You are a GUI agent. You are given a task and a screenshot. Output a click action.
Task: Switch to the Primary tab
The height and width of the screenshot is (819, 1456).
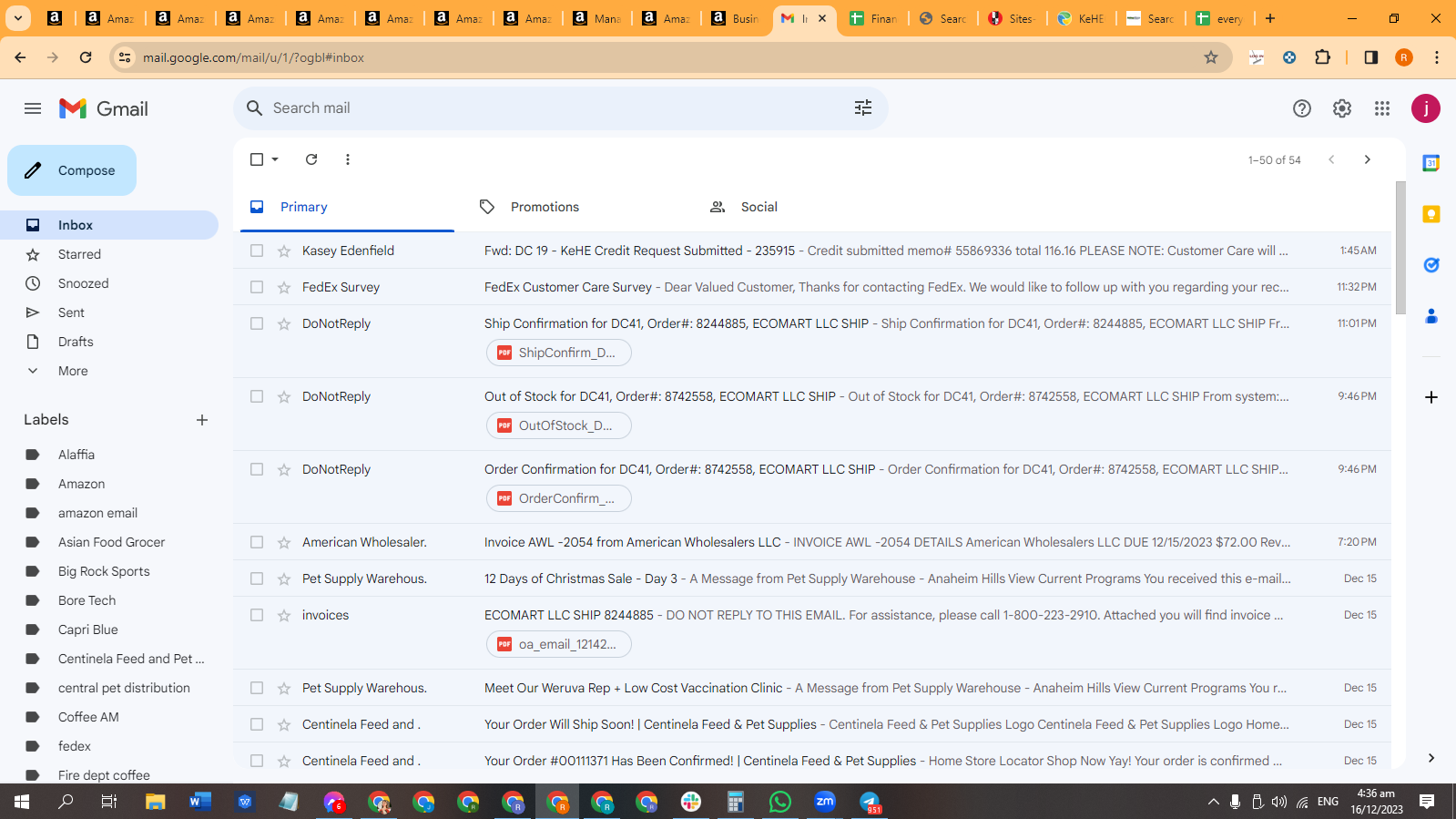point(348,207)
